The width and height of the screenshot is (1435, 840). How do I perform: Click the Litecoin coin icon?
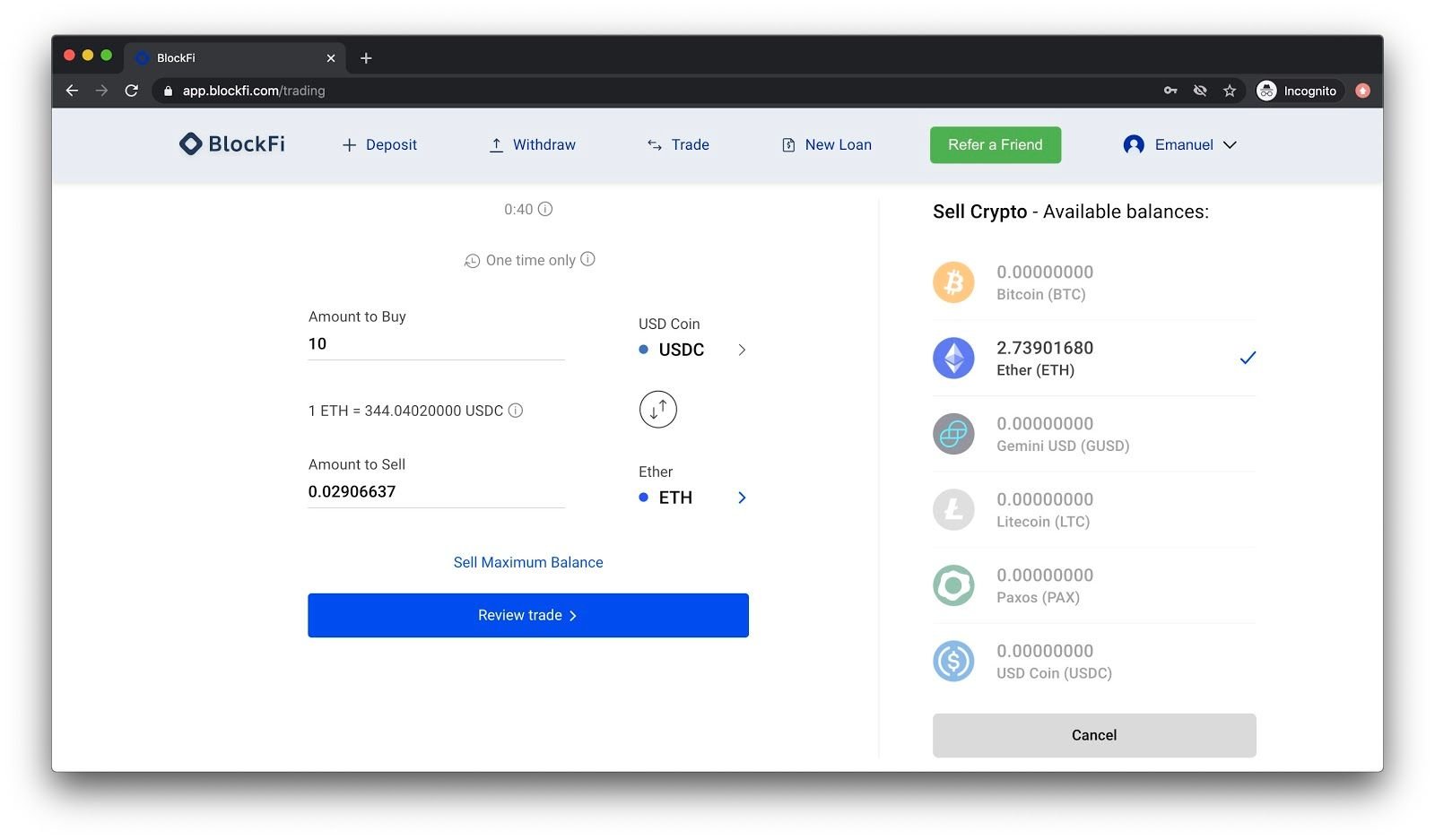click(953, 510)
